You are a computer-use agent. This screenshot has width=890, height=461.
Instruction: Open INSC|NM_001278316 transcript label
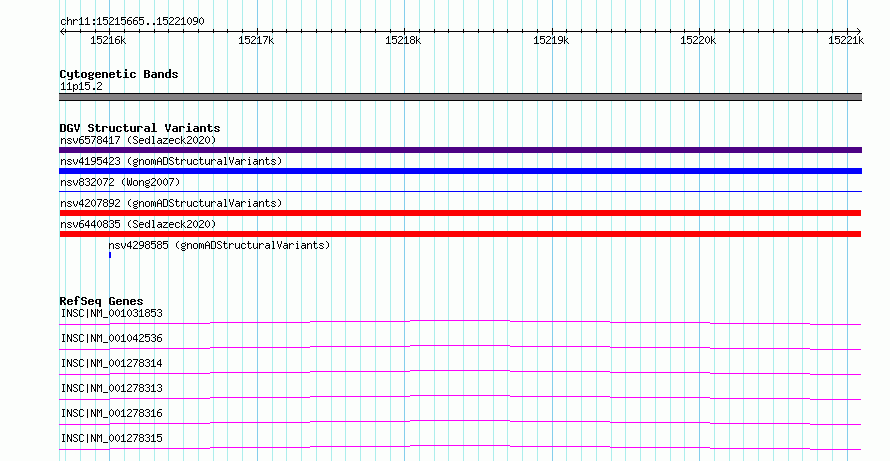(111, 413)
